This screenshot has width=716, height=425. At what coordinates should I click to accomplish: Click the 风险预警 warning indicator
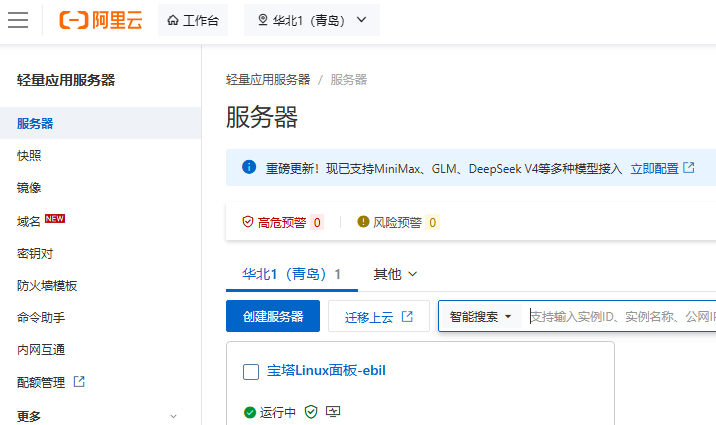[389, 222]
